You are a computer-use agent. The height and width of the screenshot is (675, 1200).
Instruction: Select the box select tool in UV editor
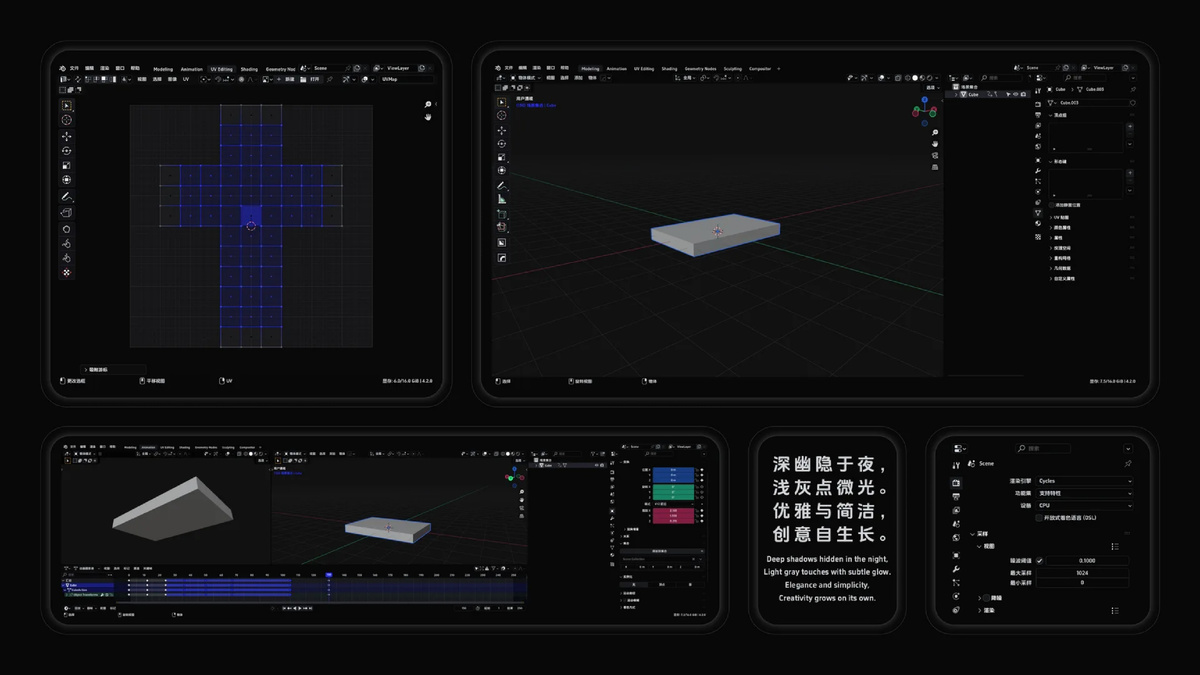point(67,106)
